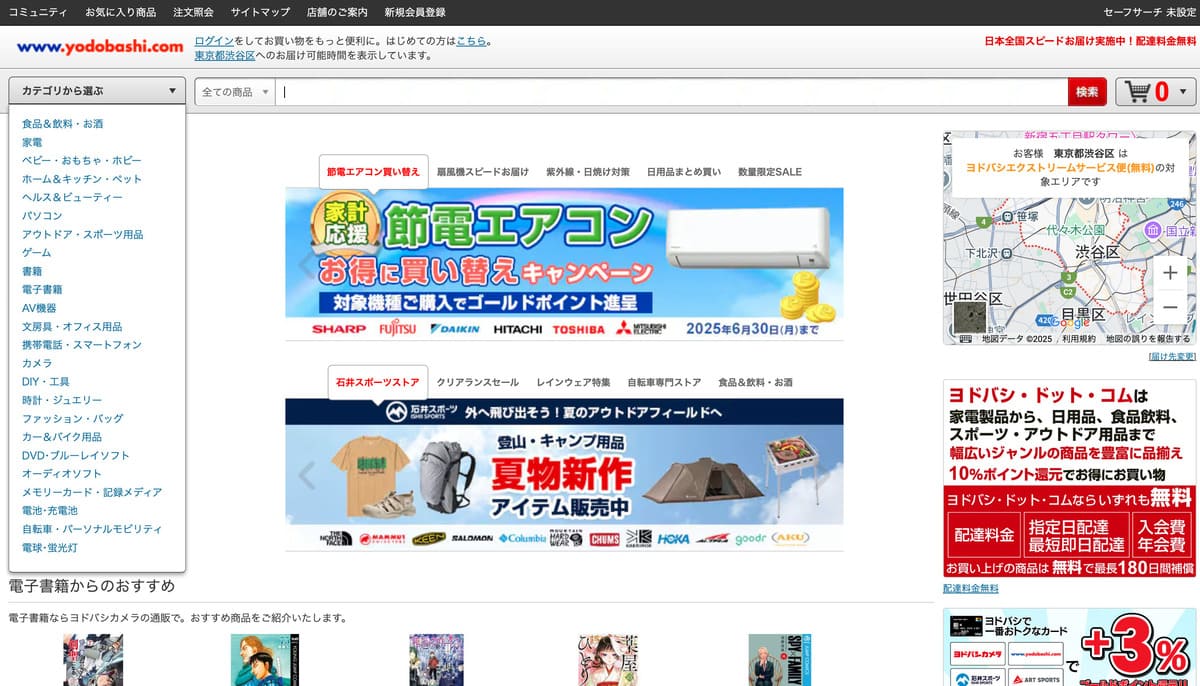Select the レインウェア特集 tab
Image resolution: width=1200 pixels, height=686 pixels.
pyautogui.click(x=573, y=382)
